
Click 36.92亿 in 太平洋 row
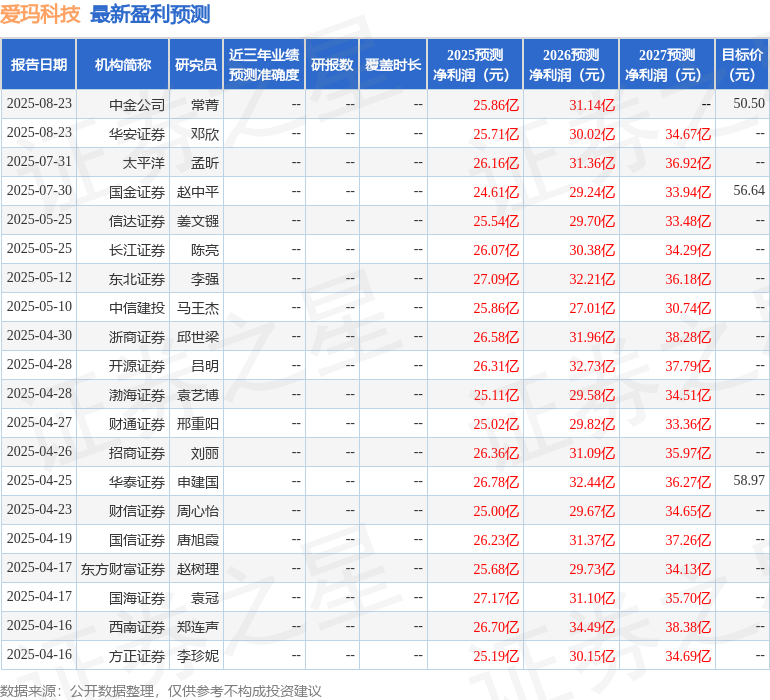[688, 163]
